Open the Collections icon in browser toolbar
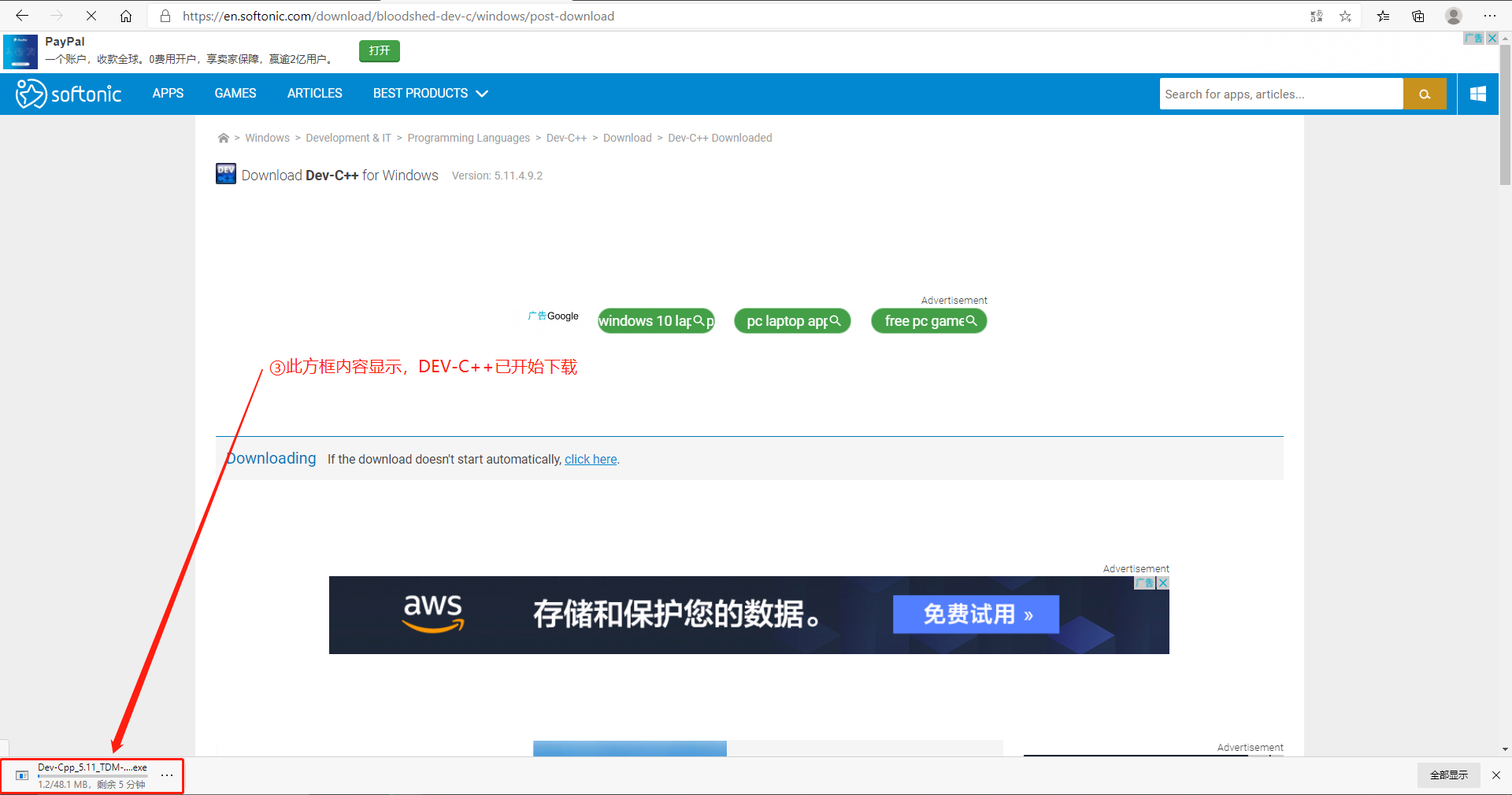 pyautogui.click(x=1417, y=16)
